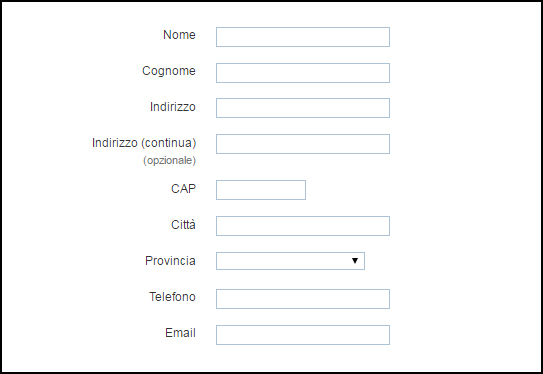Click the (opzionale) hint text

(170, 160)
